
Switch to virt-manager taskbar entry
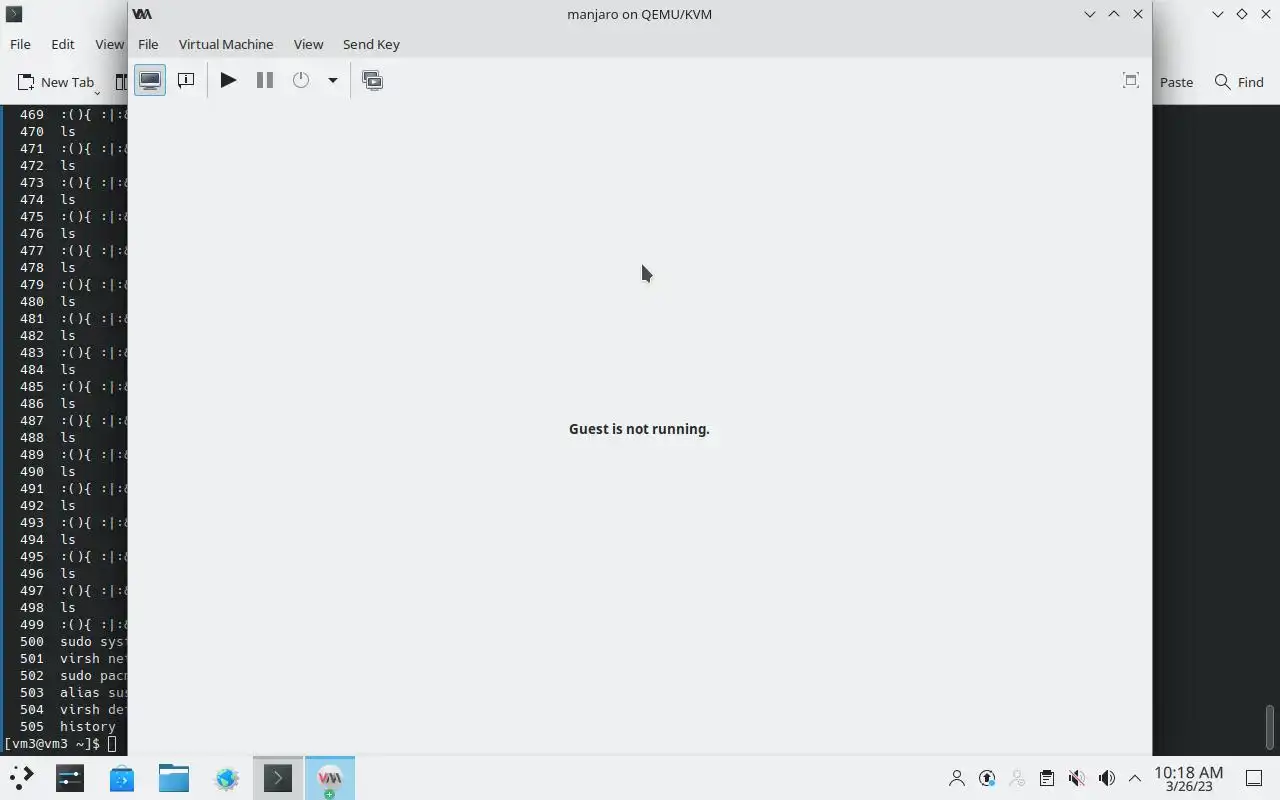[330, 778]
